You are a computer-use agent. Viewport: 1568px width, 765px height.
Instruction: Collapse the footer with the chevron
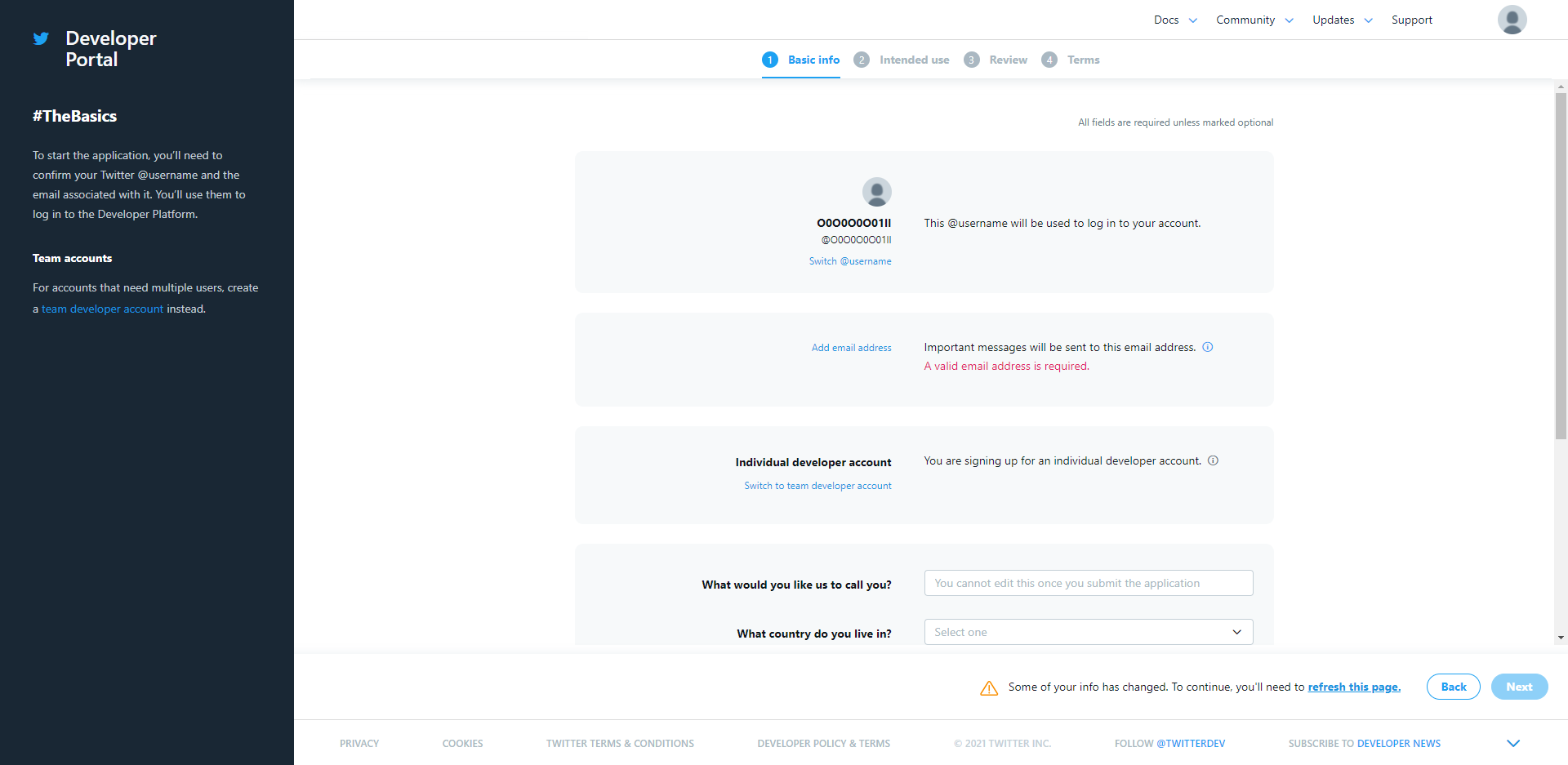coord(1513,743)
